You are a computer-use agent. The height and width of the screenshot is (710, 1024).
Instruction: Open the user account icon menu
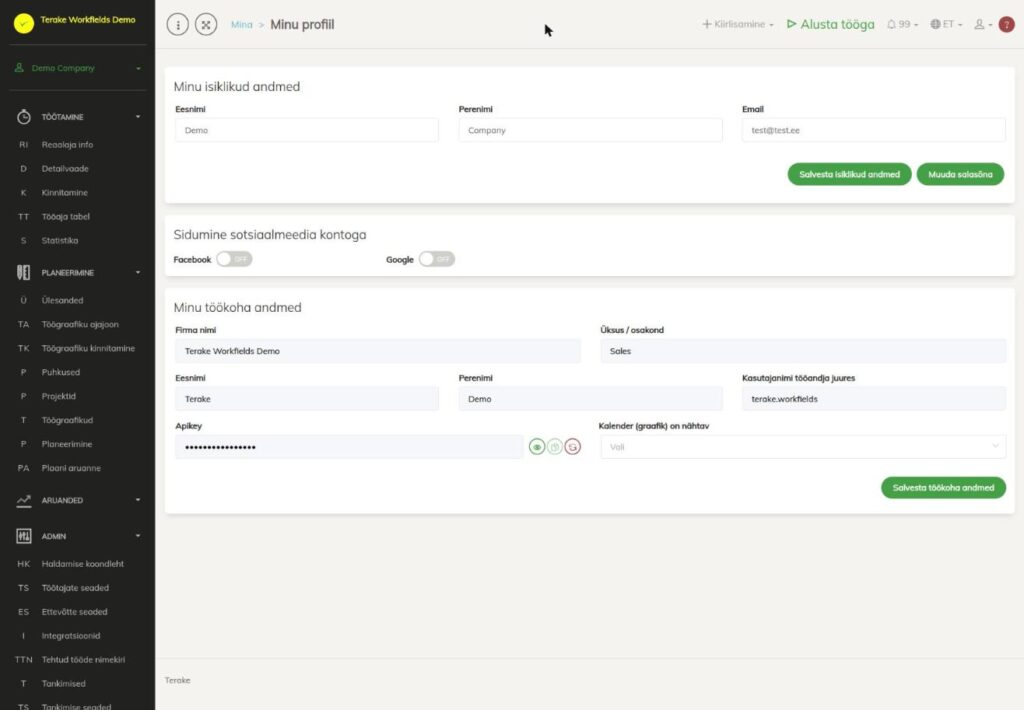click(983, 24)
